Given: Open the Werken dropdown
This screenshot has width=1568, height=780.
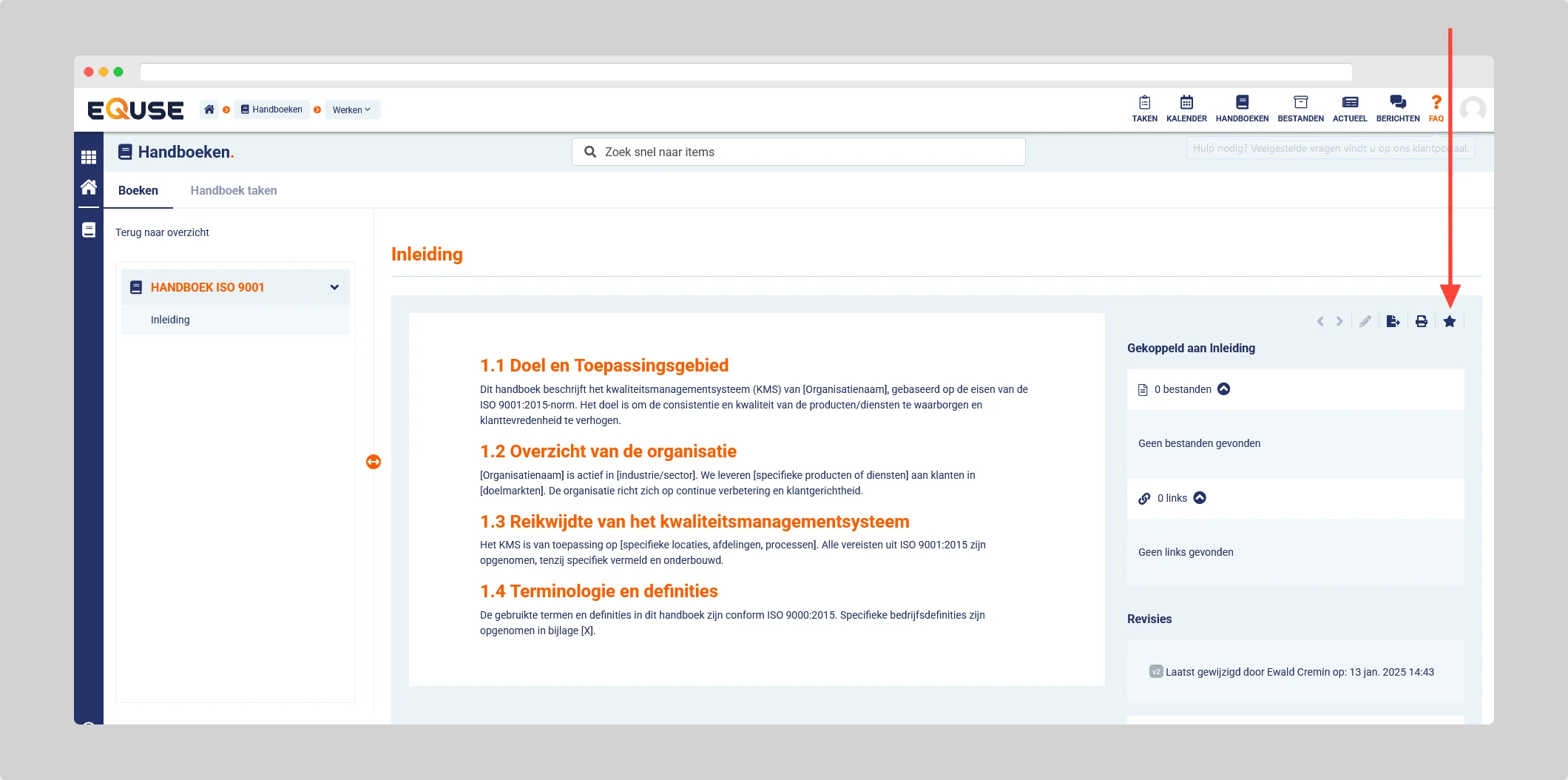Looking at the screenshot, I should [352, 110].
